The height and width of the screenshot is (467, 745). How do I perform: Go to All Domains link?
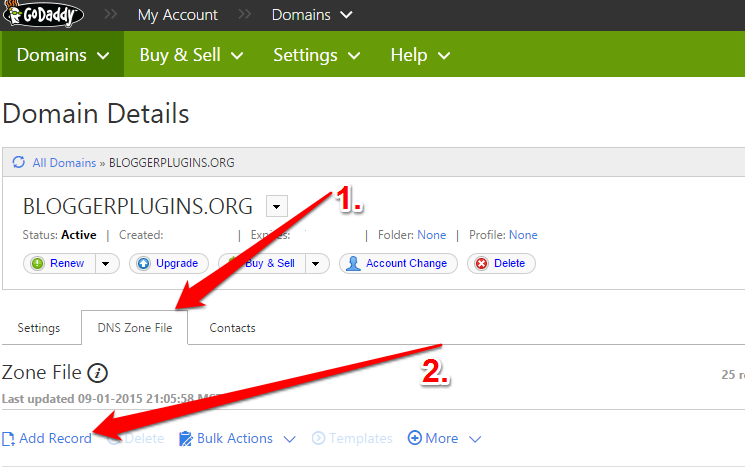[x=64, y=163]
